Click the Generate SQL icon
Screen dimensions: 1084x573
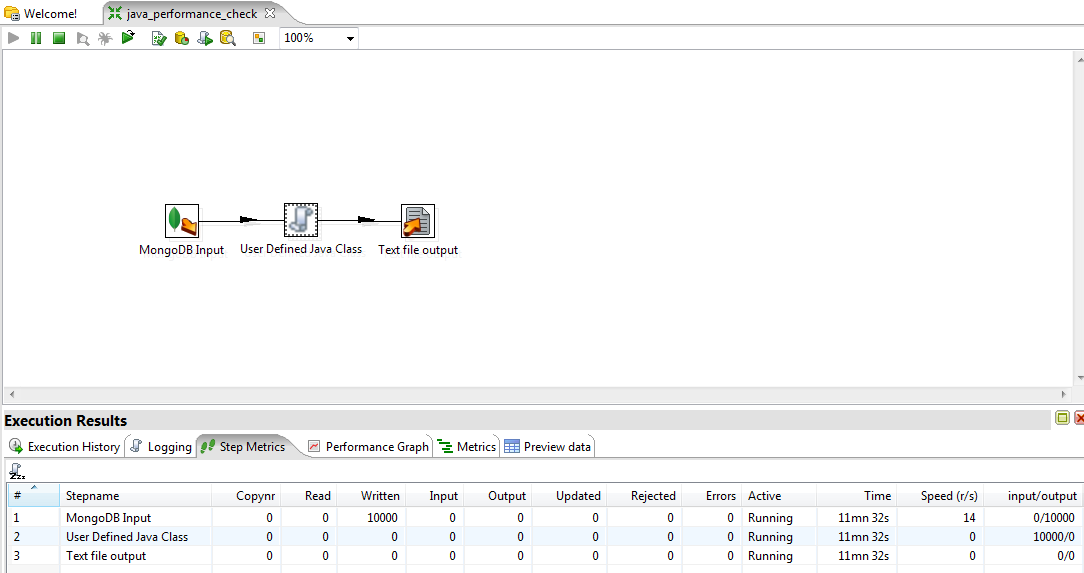coord(205,39)
